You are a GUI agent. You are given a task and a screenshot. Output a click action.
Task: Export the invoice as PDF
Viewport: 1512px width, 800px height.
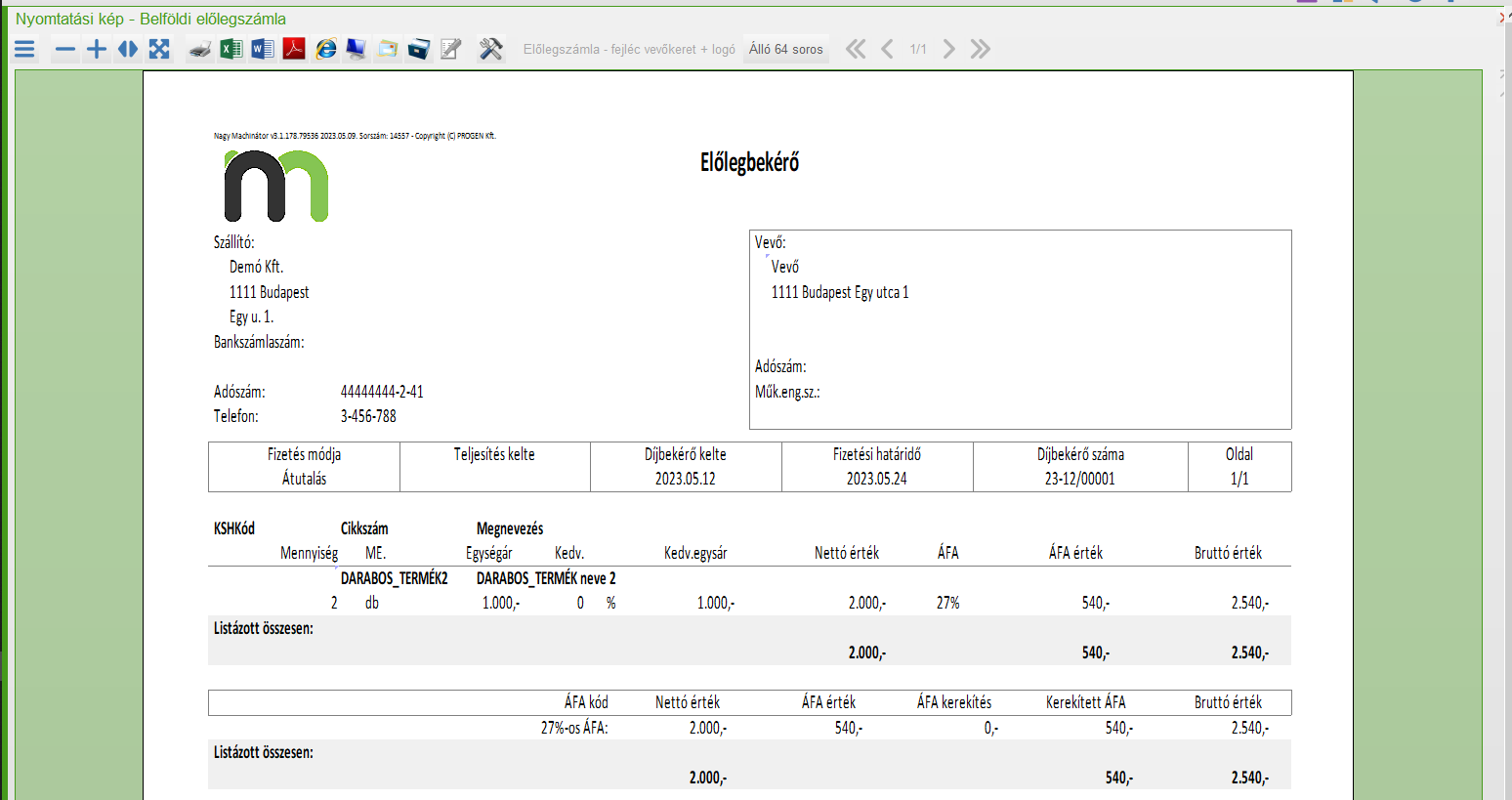pos(294,49)
